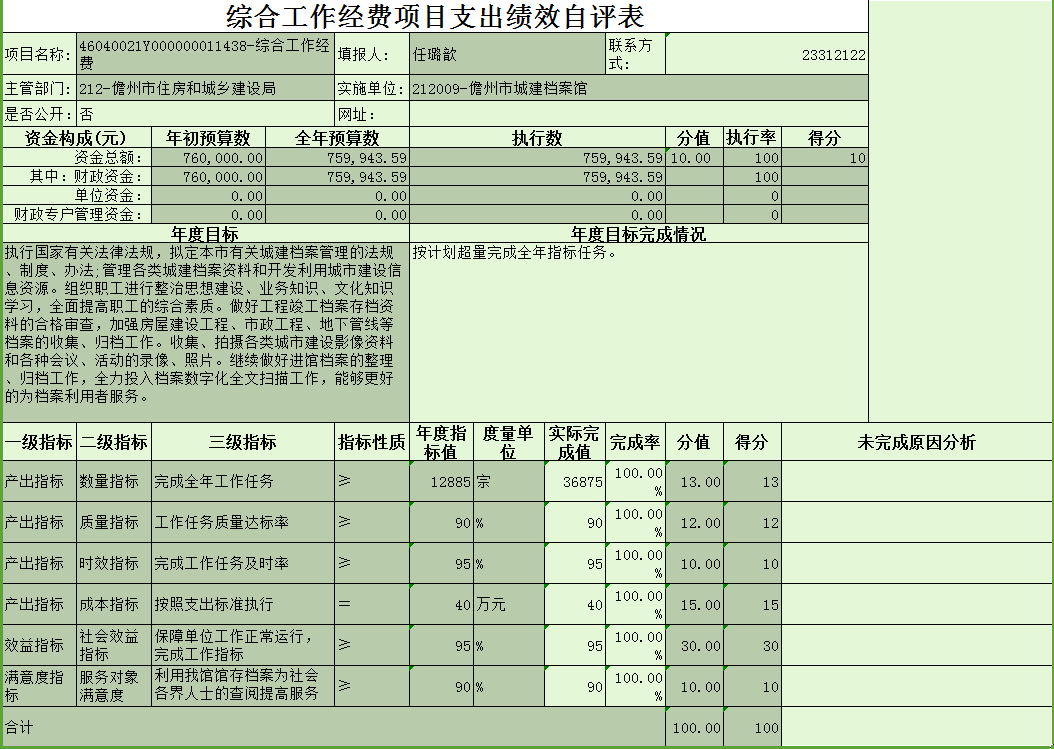The image size is (1054, 749).
Task: Click the 度量单位 column header
Action: pos(508,442)
